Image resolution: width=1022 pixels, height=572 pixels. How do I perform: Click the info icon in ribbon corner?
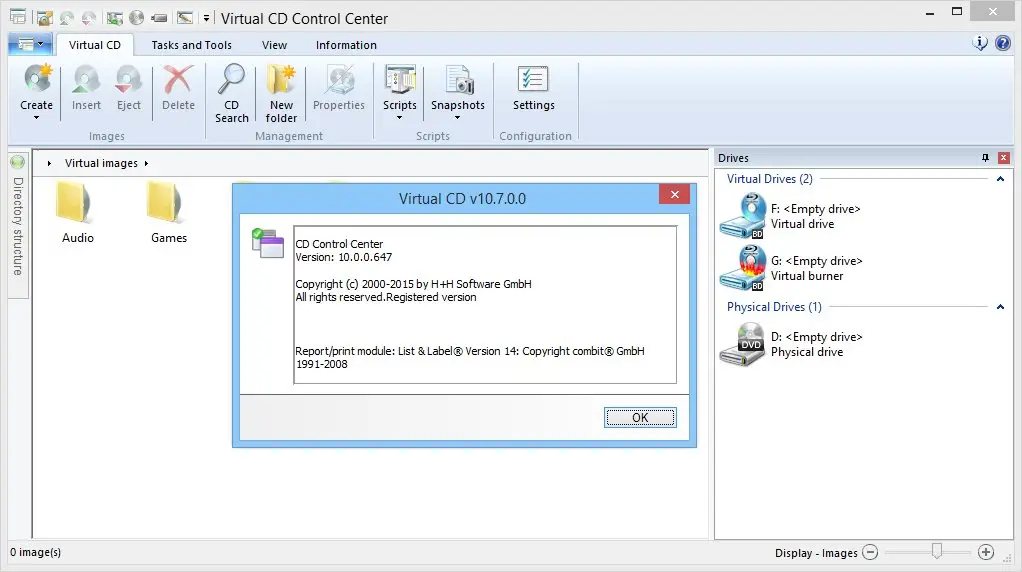click(980, 43)
